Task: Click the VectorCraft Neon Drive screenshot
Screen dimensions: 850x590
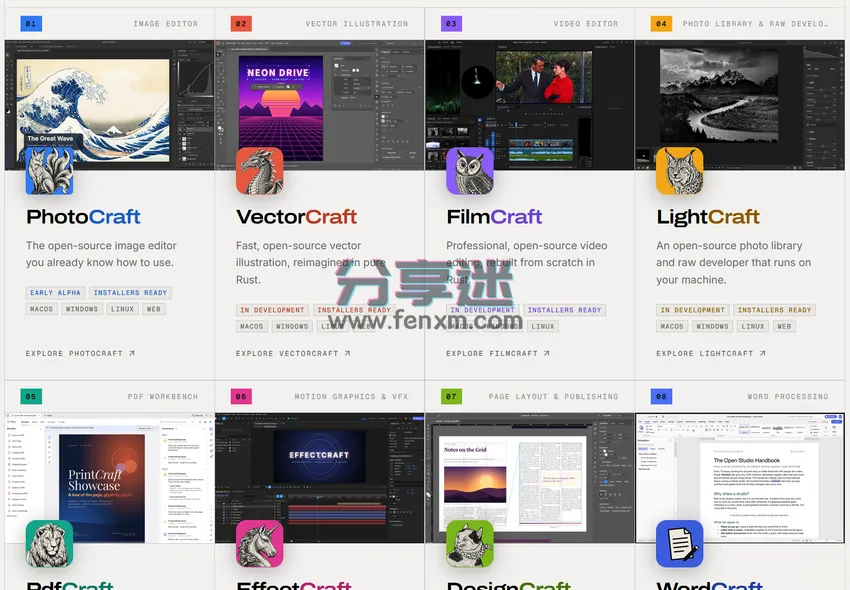Action: click(x=320, y=105)
